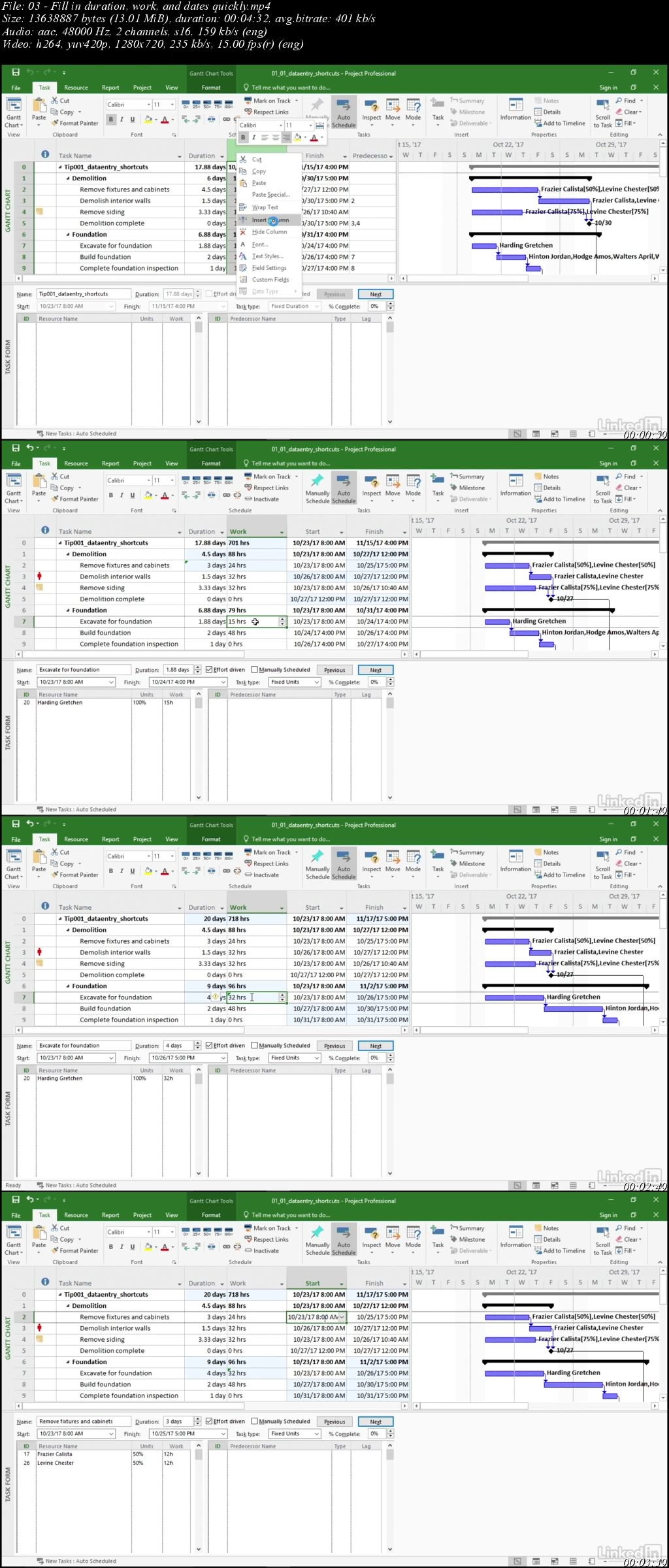
Task: Toggle Effort driven checkbox in 00:03:49 frame
Action: (208, 1421)
